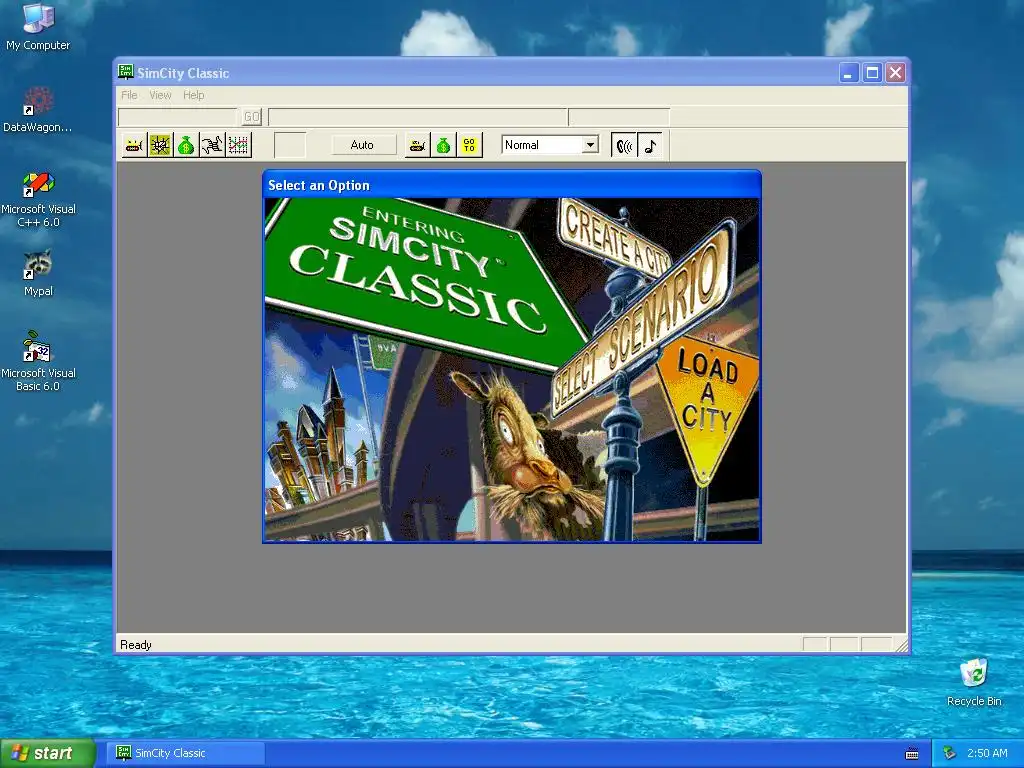Open the File menu
Image resolution: width=1024 pixels, height=768 pixels.
[129, 95]
